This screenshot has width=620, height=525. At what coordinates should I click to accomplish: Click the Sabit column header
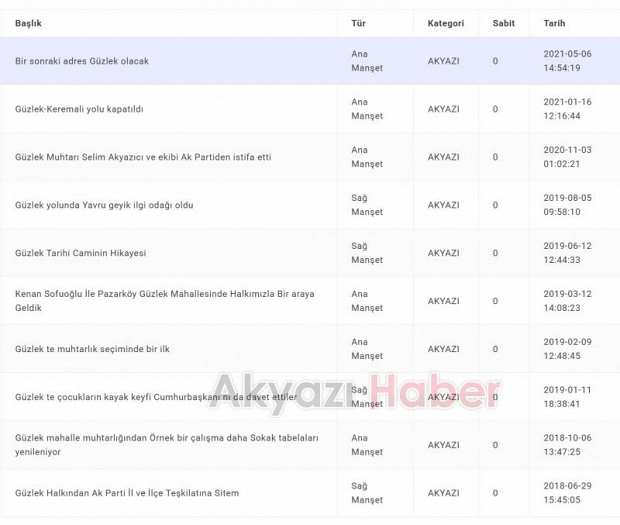click(x=503, y=23)
